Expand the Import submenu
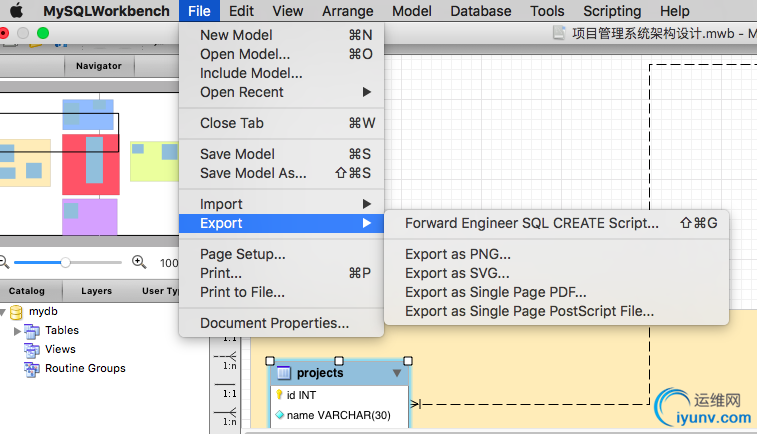Image resolution: width=757 pixels, height=434 pixels. [x=281, y=204]
